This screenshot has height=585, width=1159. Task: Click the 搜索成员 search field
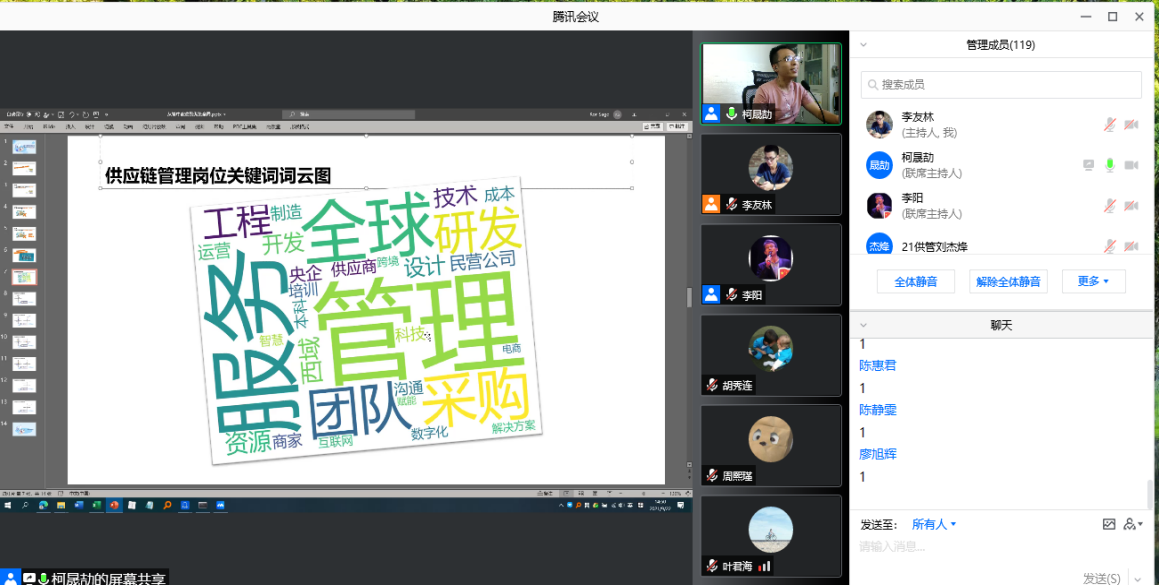coord(1000,85)
